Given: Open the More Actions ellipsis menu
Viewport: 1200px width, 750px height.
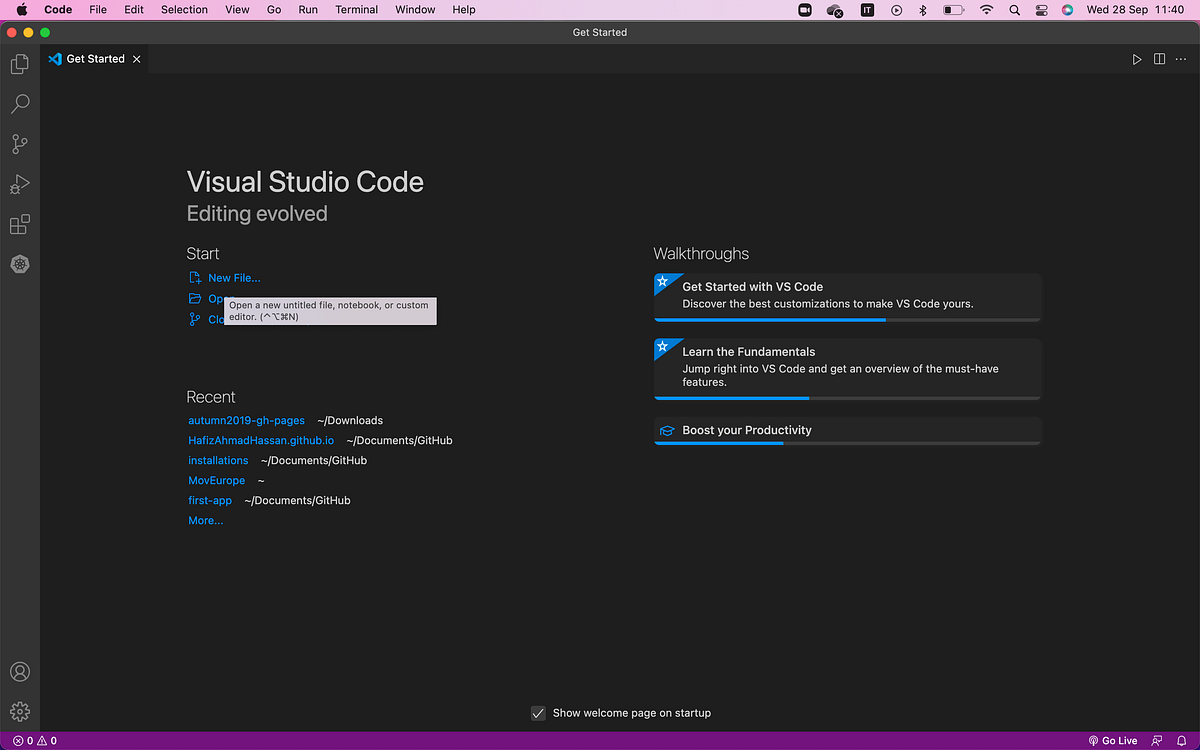Looking at the screenshot, I should pos(1180,59).
